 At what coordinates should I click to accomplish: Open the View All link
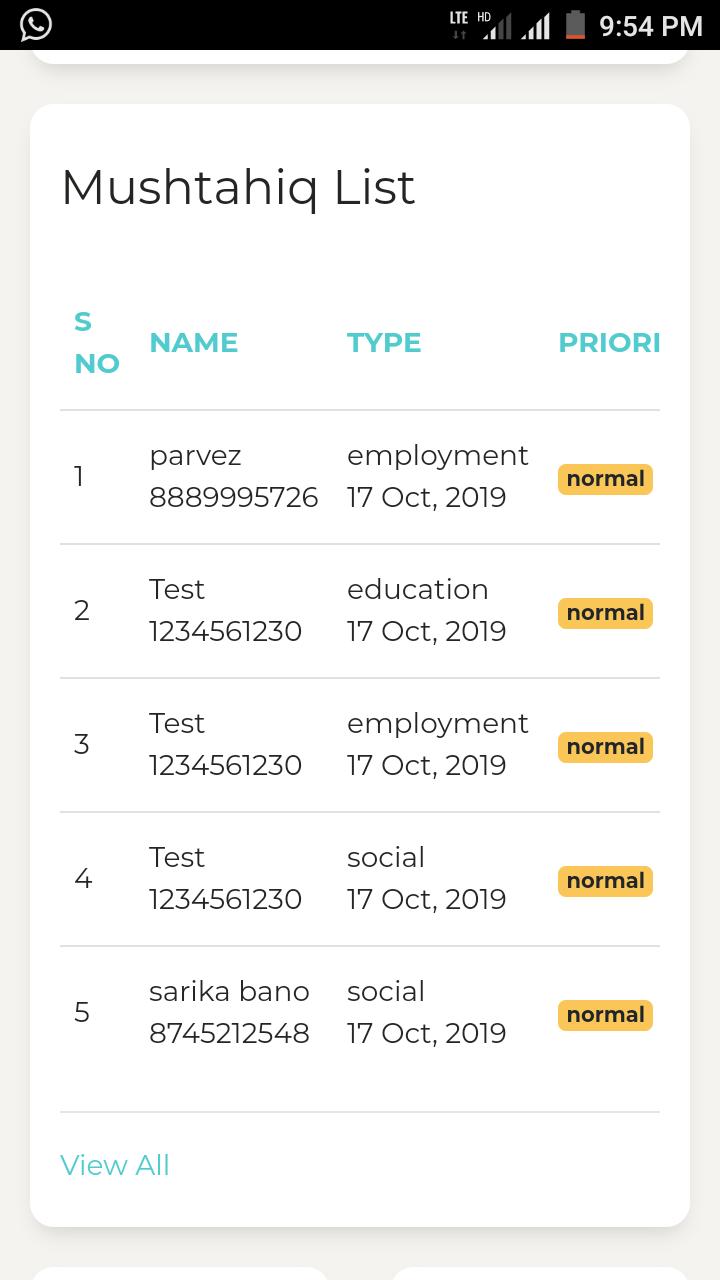point(115,1165)
